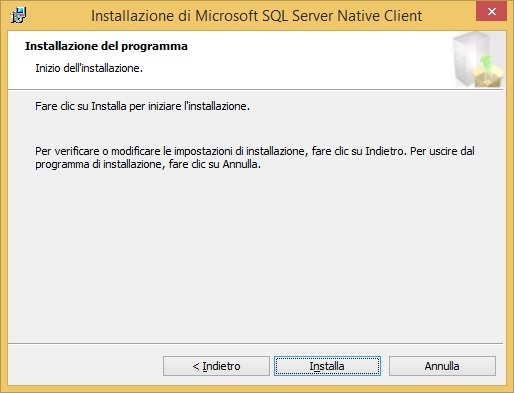Screen dimensions: 514x393
Task: Cancel setup with the Annulla button
Action: tap(442, 366)
